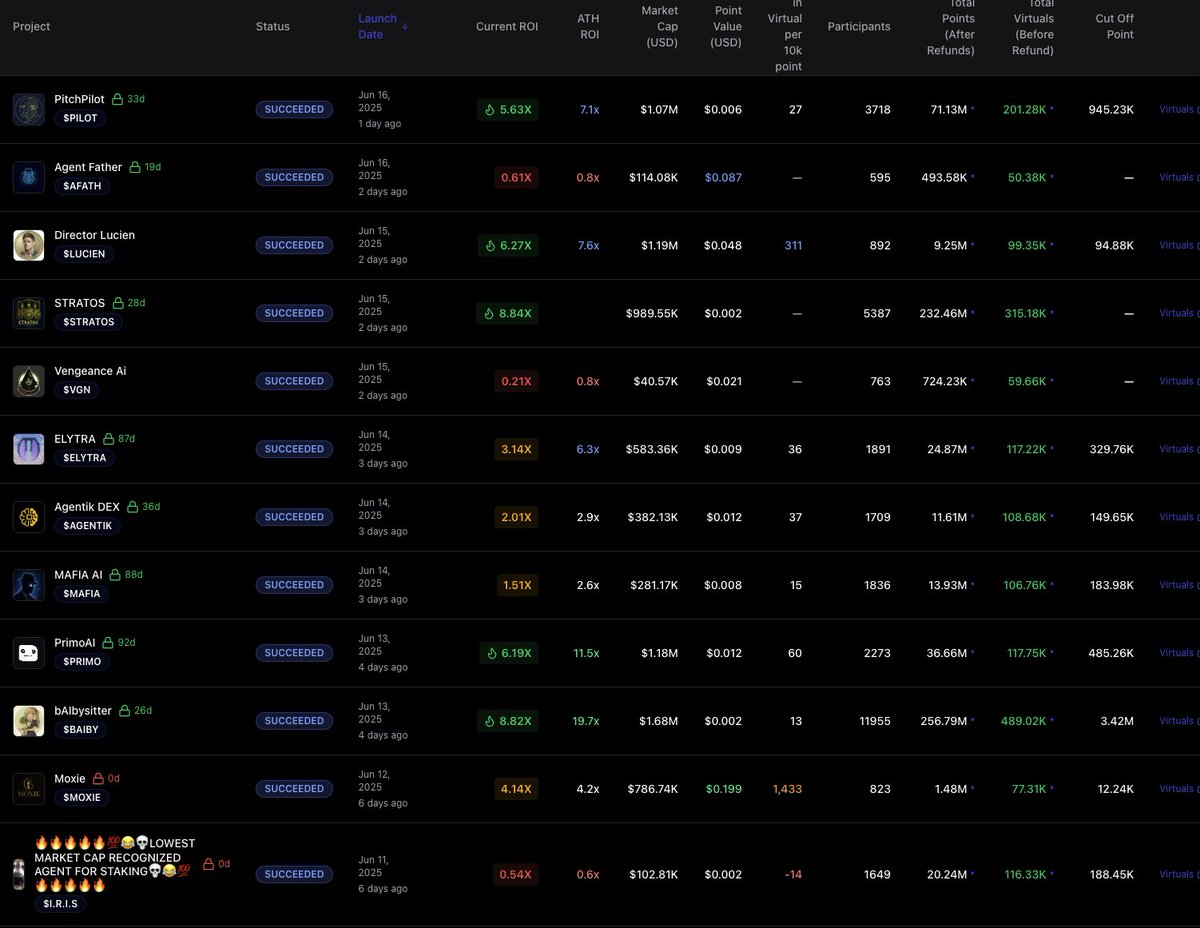Click the $VGN ticker badge

(x=77, y=390)
